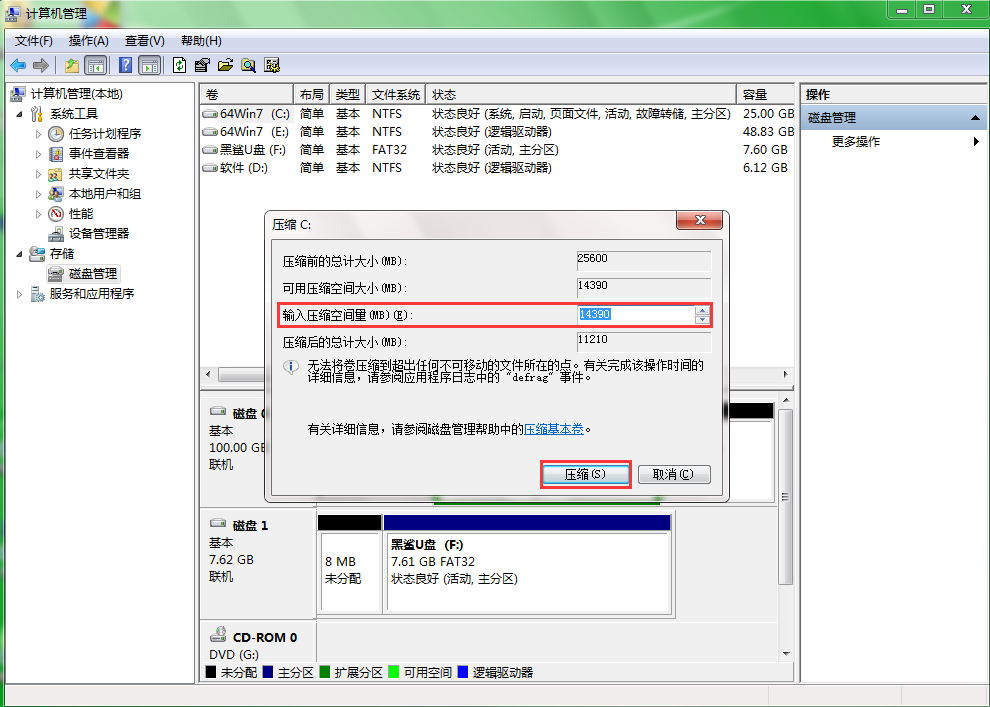Viewport: 990px width, 707px height.
Task: Open the 查看(V) menu
Action: click(144, 40)
